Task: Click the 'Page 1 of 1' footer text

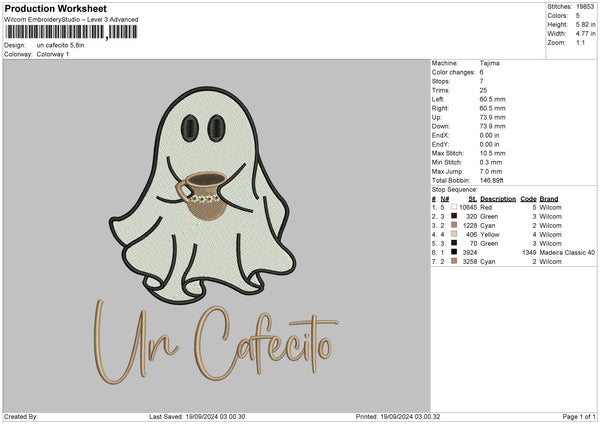Action: (x=579, y=416)
